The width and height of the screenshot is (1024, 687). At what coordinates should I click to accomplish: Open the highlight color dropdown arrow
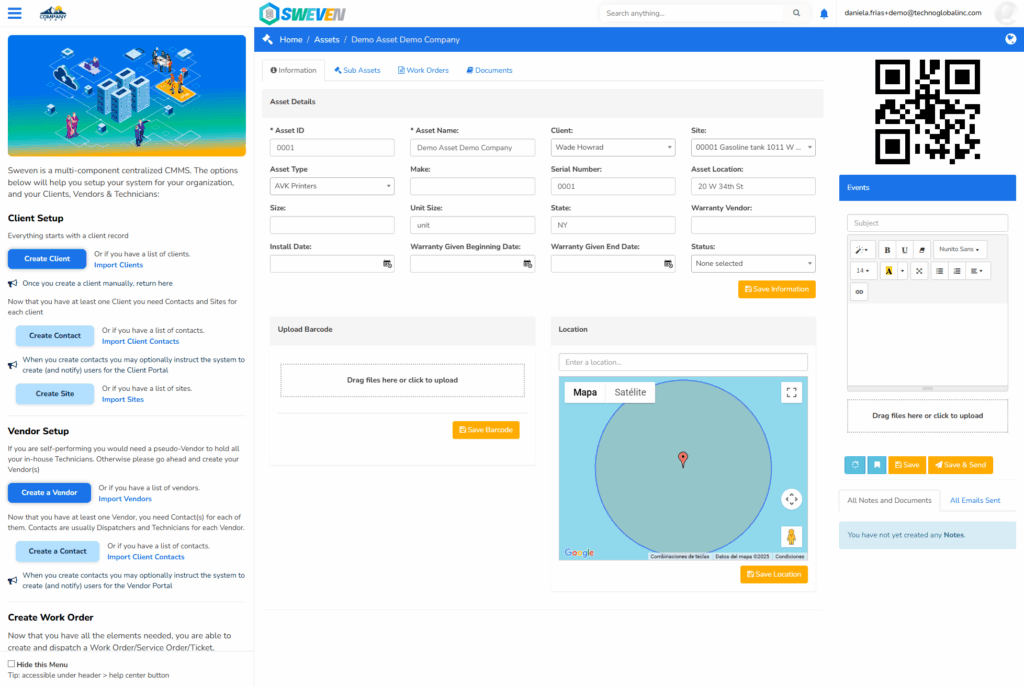click(903, 271)
